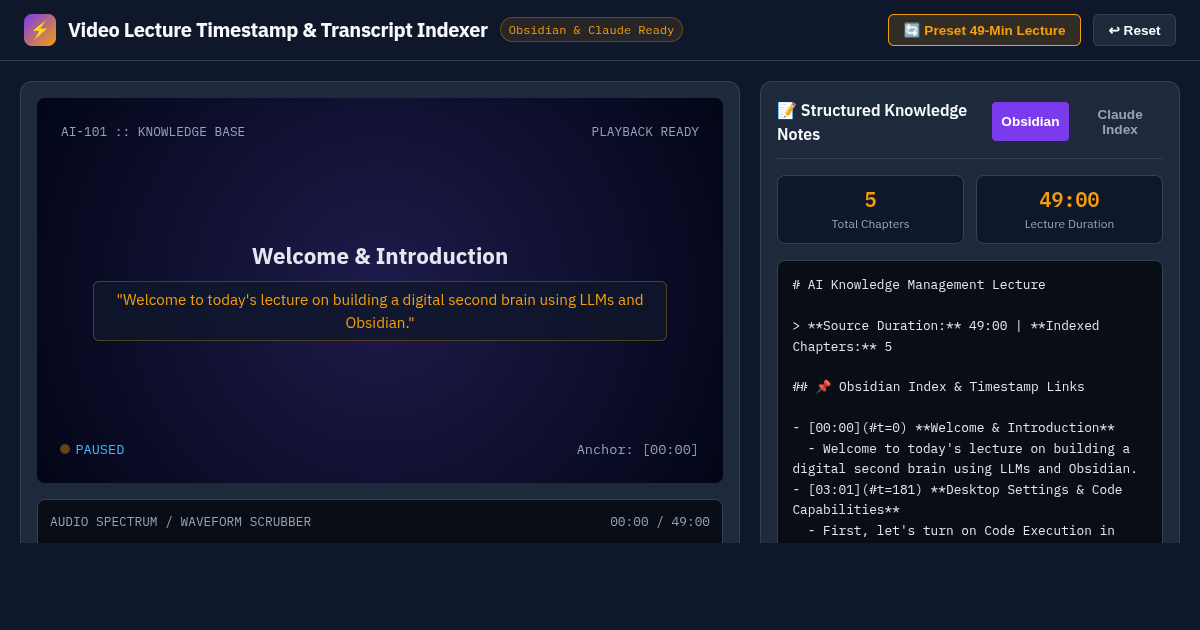Click the Source Duration metadata line

(946, 336)
